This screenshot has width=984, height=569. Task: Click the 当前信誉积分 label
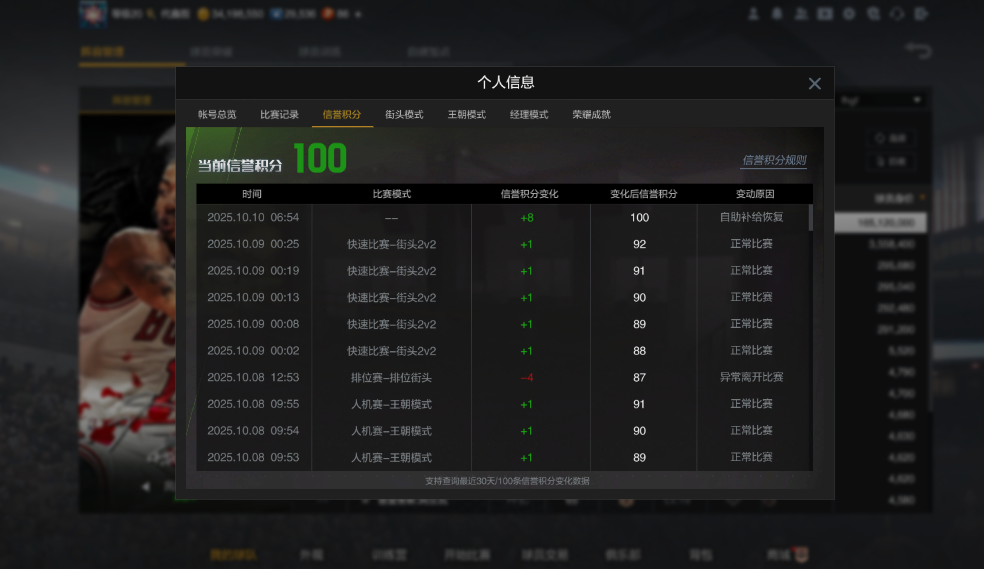point(240,166)
